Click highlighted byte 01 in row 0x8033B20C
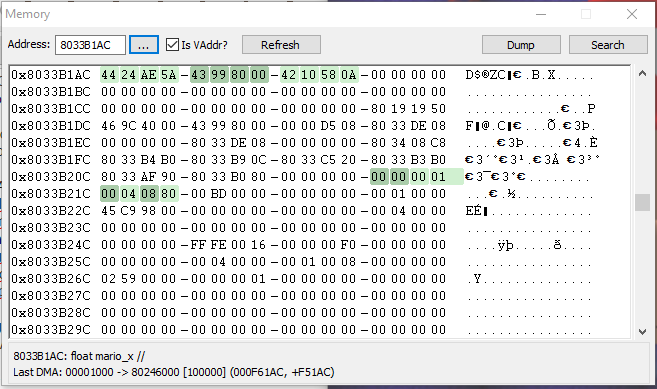The height and width of the screenshot is (389, 657). (438, 177)
